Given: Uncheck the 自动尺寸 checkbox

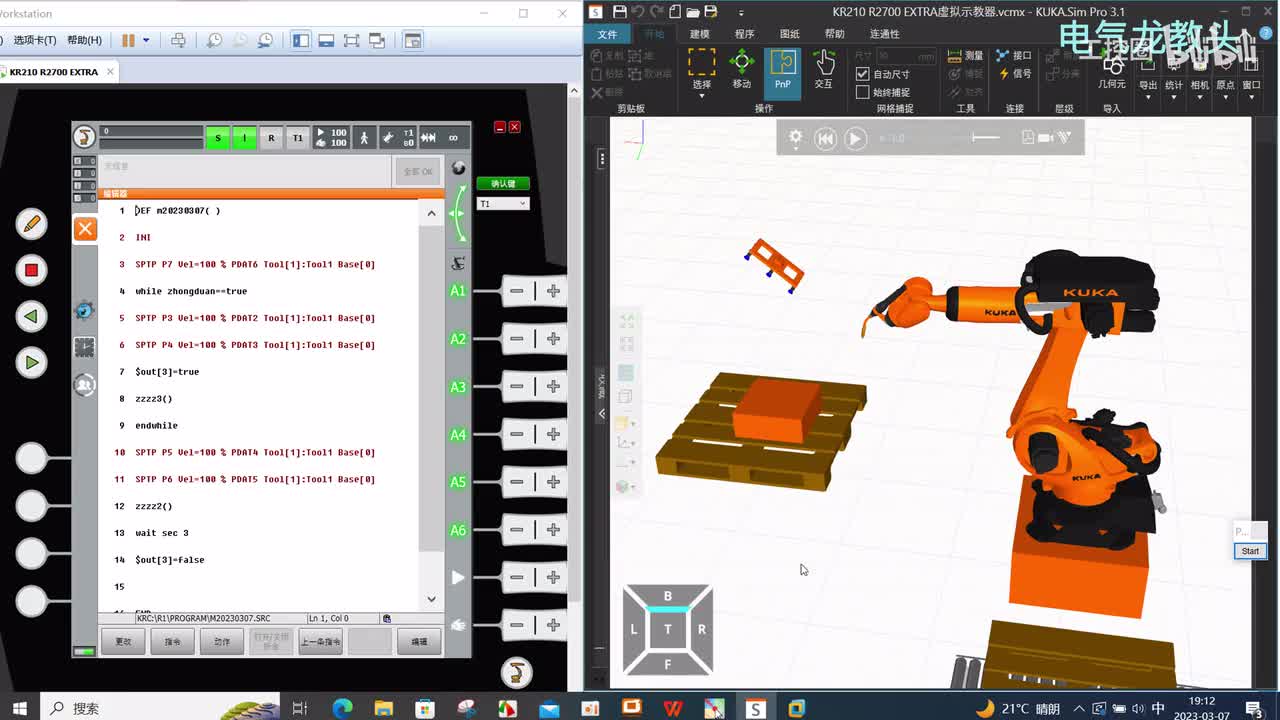Looking at the screenshot, I should pyautogui.click(x=863, y=74).
